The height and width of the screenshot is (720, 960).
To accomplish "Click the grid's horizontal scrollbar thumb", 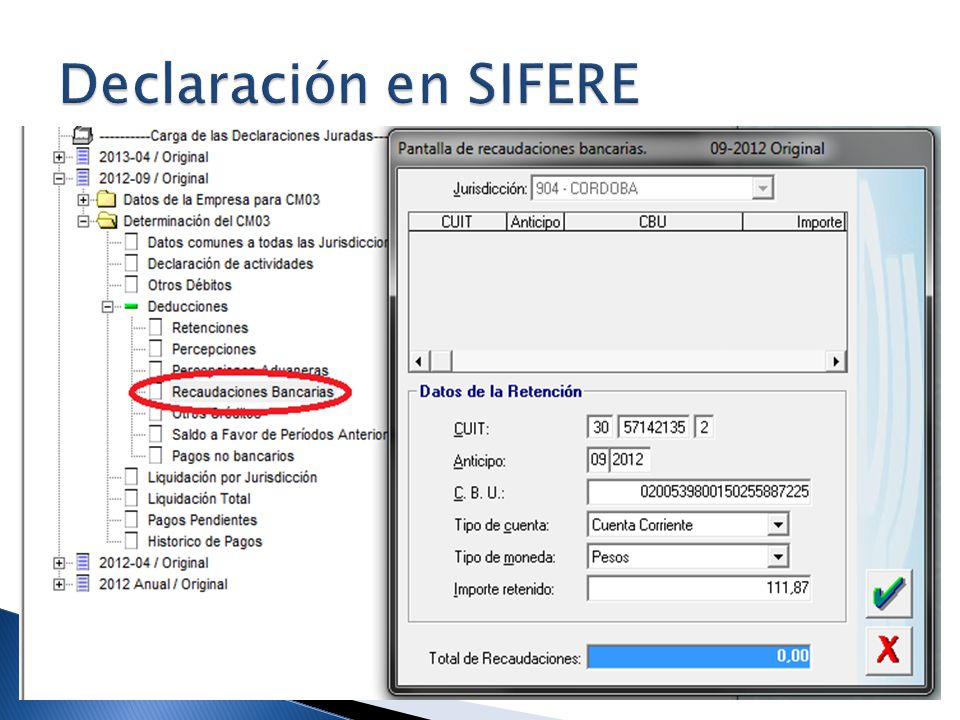I will pyautogui.click(x=441, y=361).
